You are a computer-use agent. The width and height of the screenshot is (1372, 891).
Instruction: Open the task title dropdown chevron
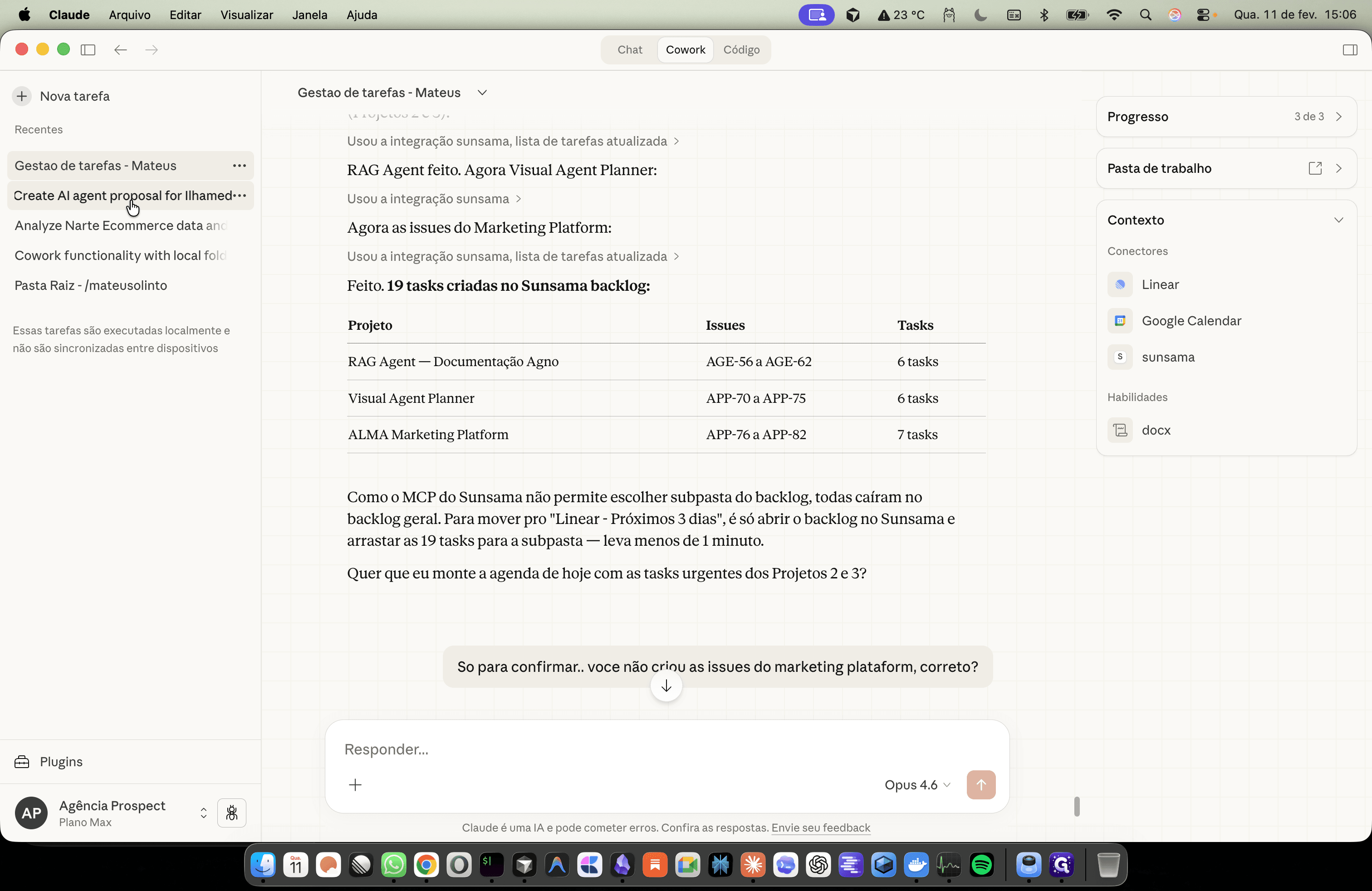(482, 93)
